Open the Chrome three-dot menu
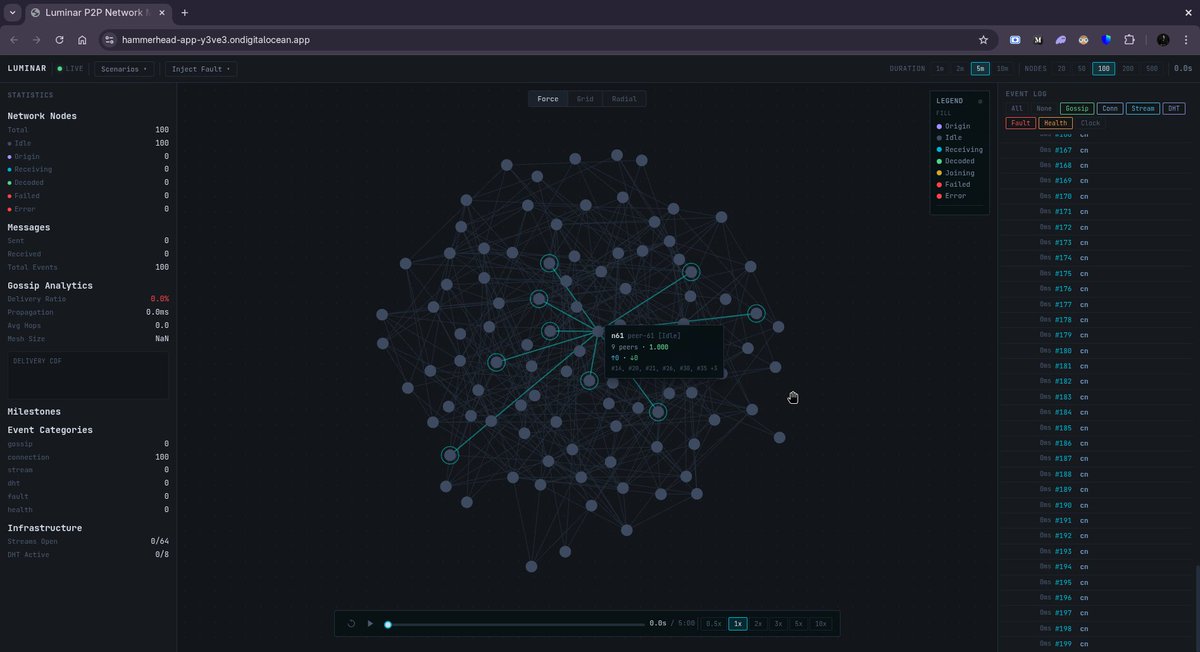The width and height of the screenshot is (1200, 652). [x=1186, y=40]
